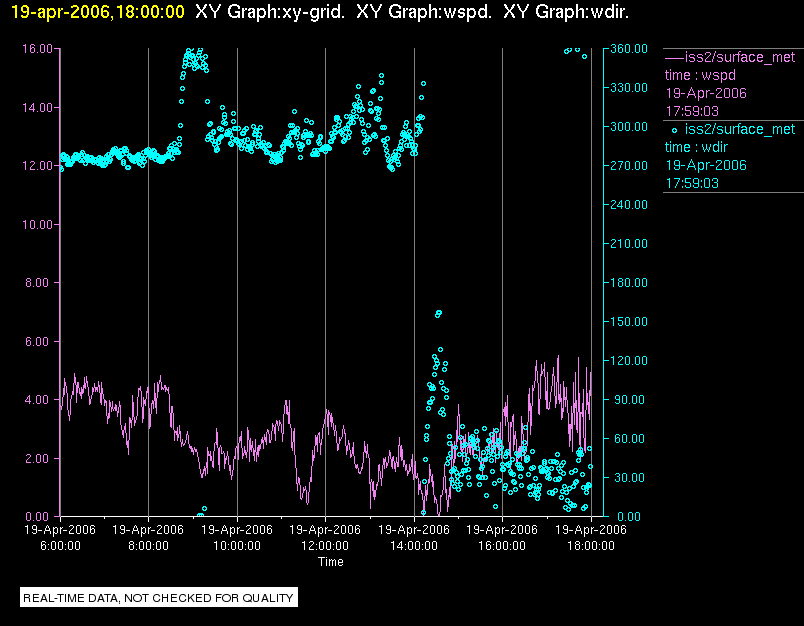Click the 6:00:00 time axis label
This screenshot has width=804, height=626.
(x=60, y=546)
